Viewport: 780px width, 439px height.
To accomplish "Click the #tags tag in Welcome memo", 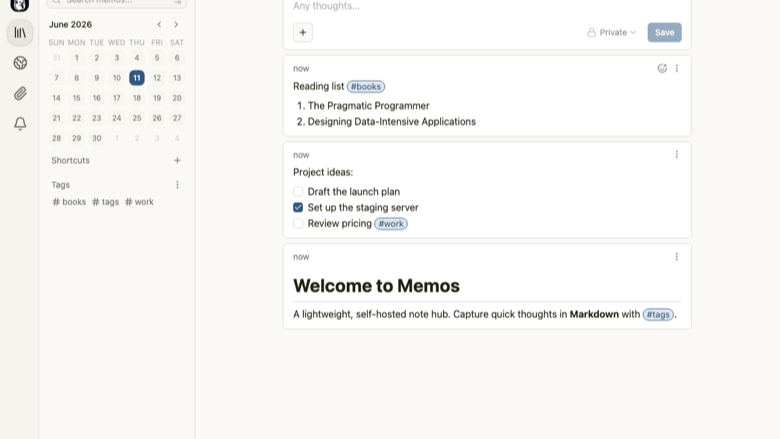I will click(x=658, y=315).
